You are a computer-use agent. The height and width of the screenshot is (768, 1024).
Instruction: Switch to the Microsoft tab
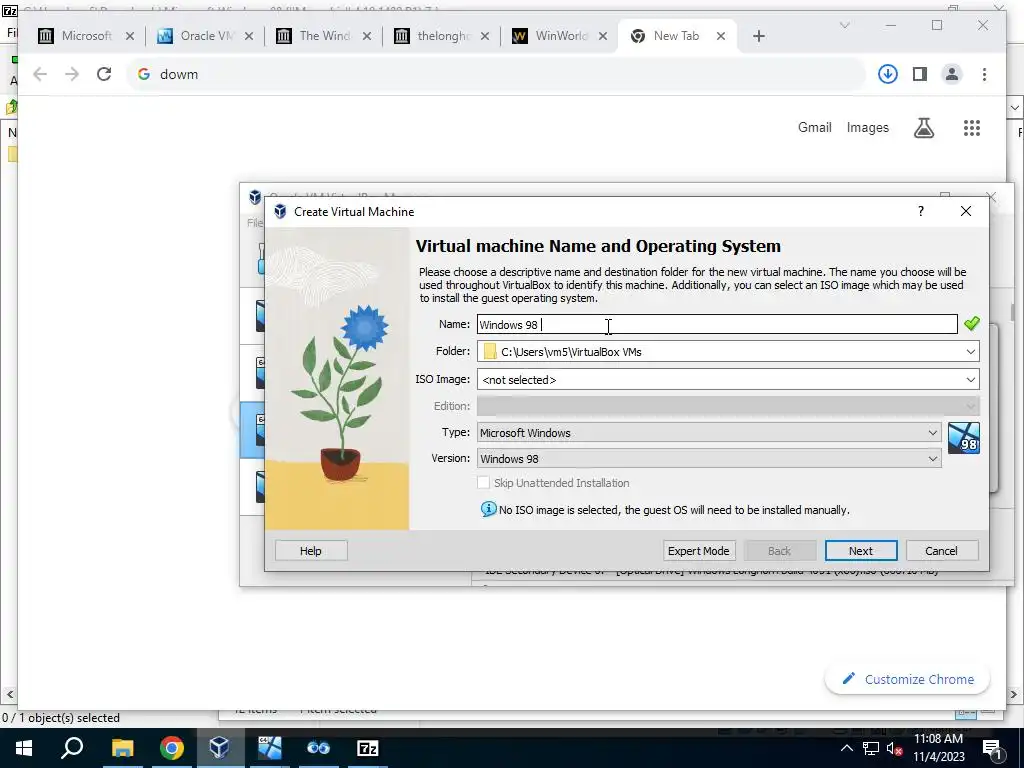pos(86,36)
